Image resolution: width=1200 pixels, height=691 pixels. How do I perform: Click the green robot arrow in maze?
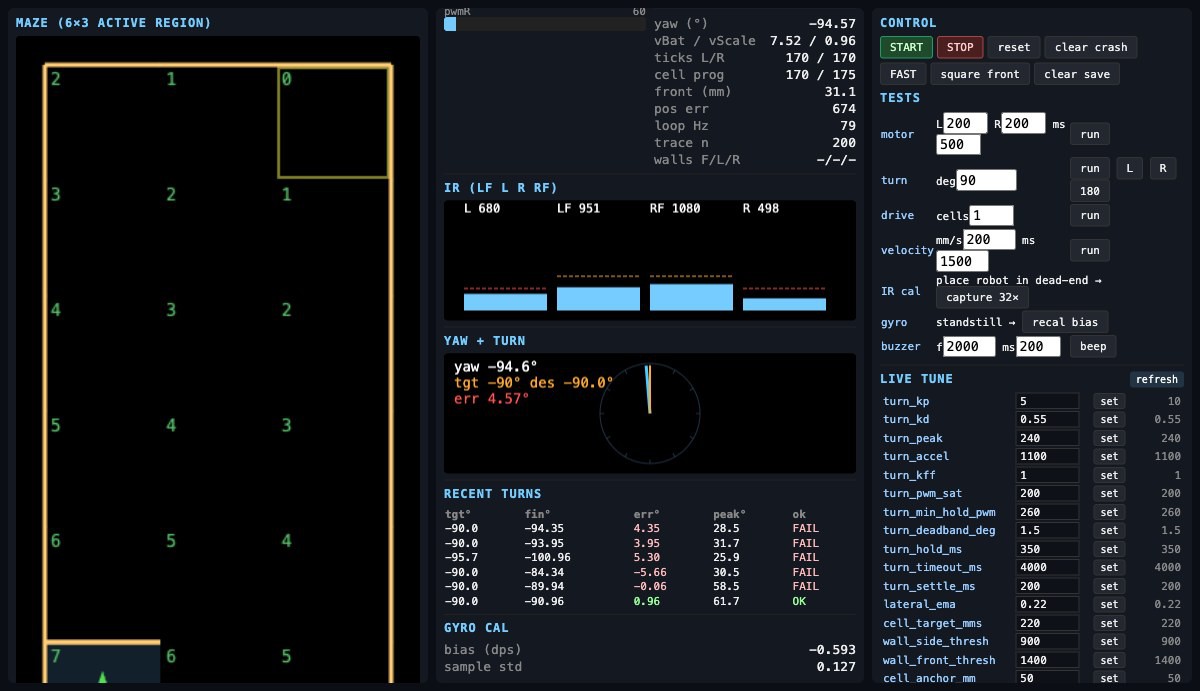tap(103, 677)
